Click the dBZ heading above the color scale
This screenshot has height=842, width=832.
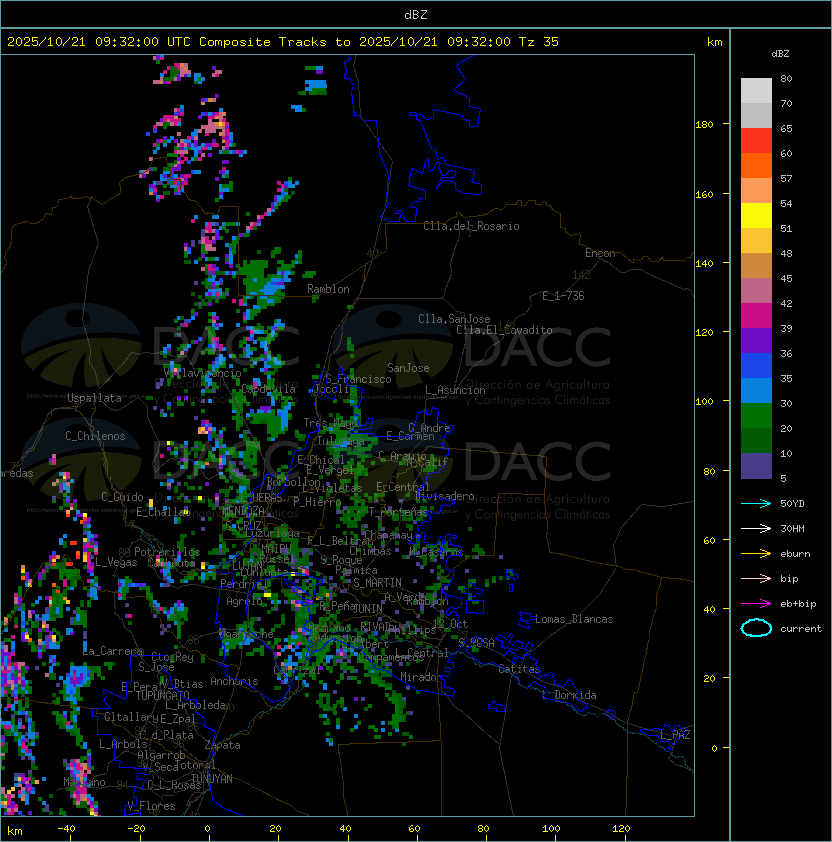point(780,54)
